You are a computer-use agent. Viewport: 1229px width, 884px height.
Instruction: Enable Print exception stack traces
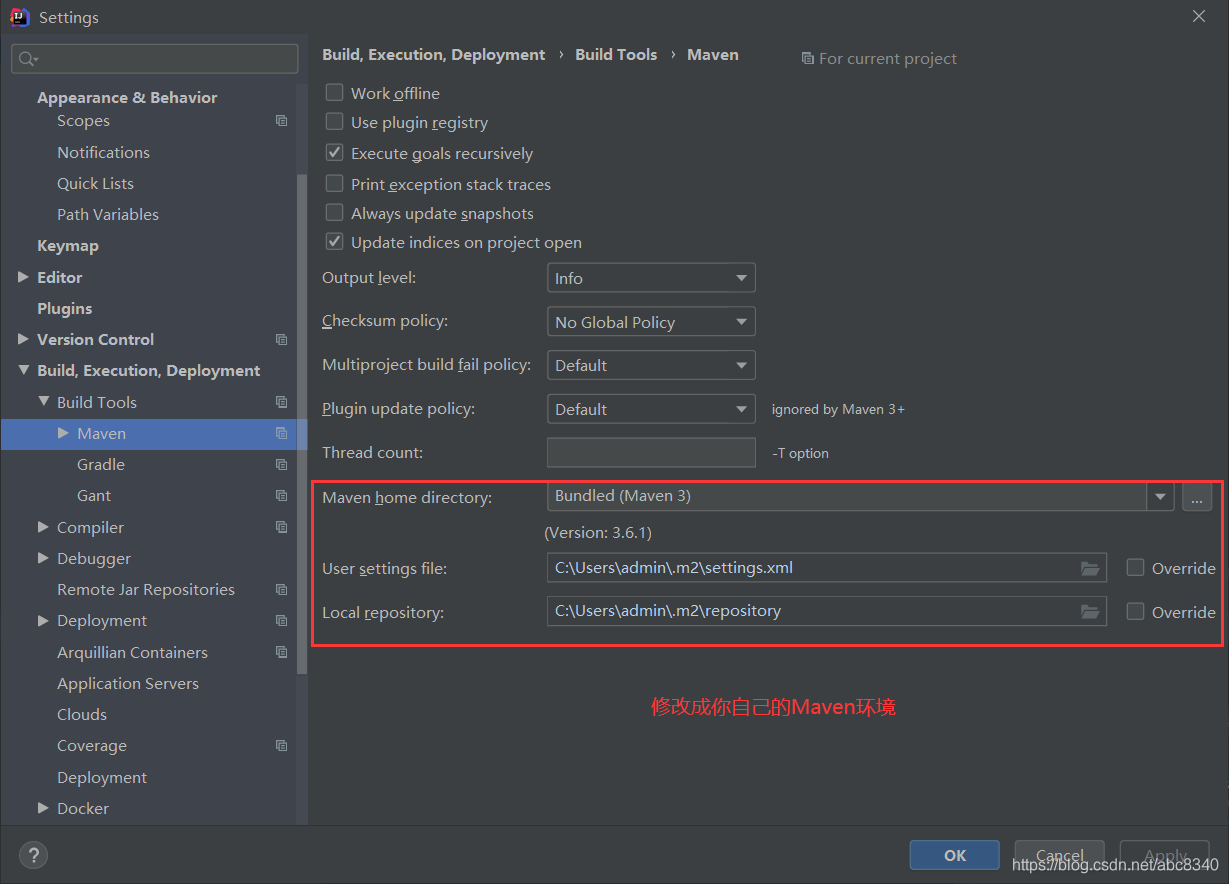coord(334,184)
